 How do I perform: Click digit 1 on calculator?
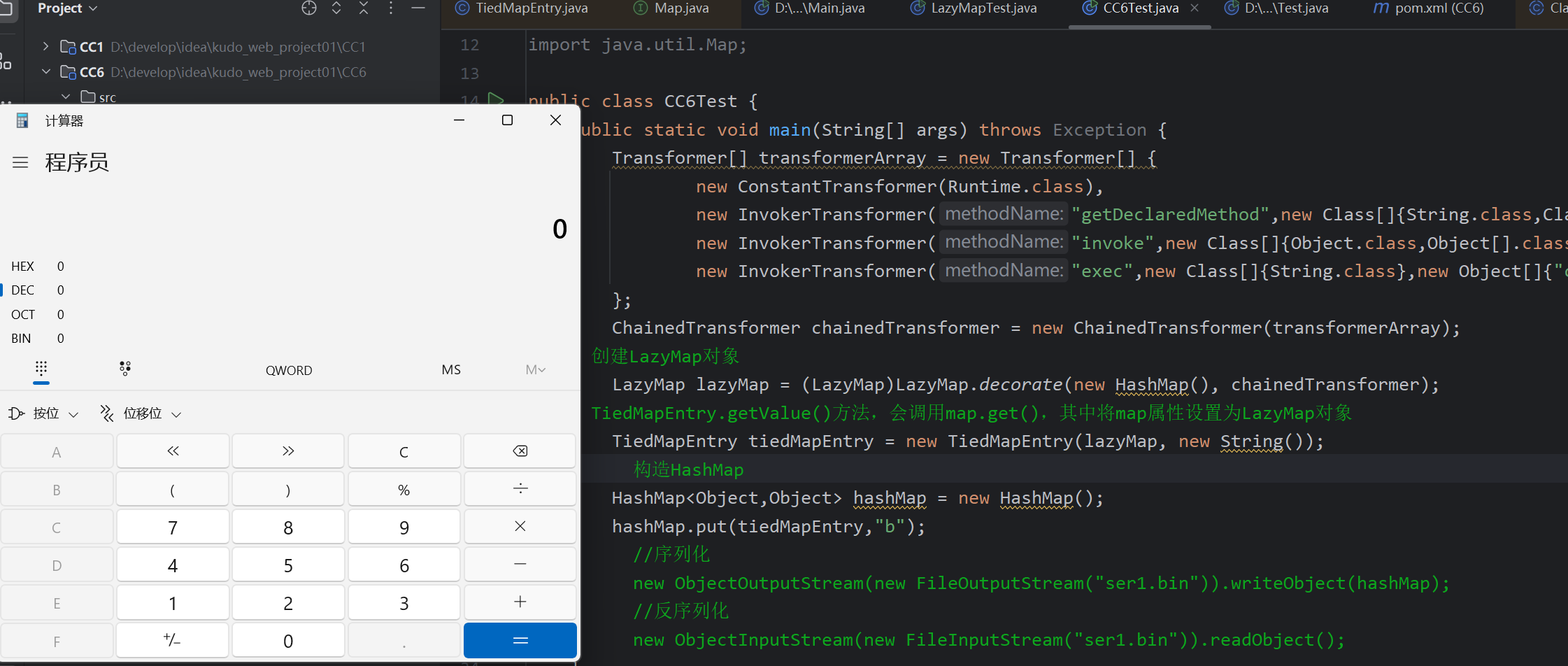click(x=173, y=602)
